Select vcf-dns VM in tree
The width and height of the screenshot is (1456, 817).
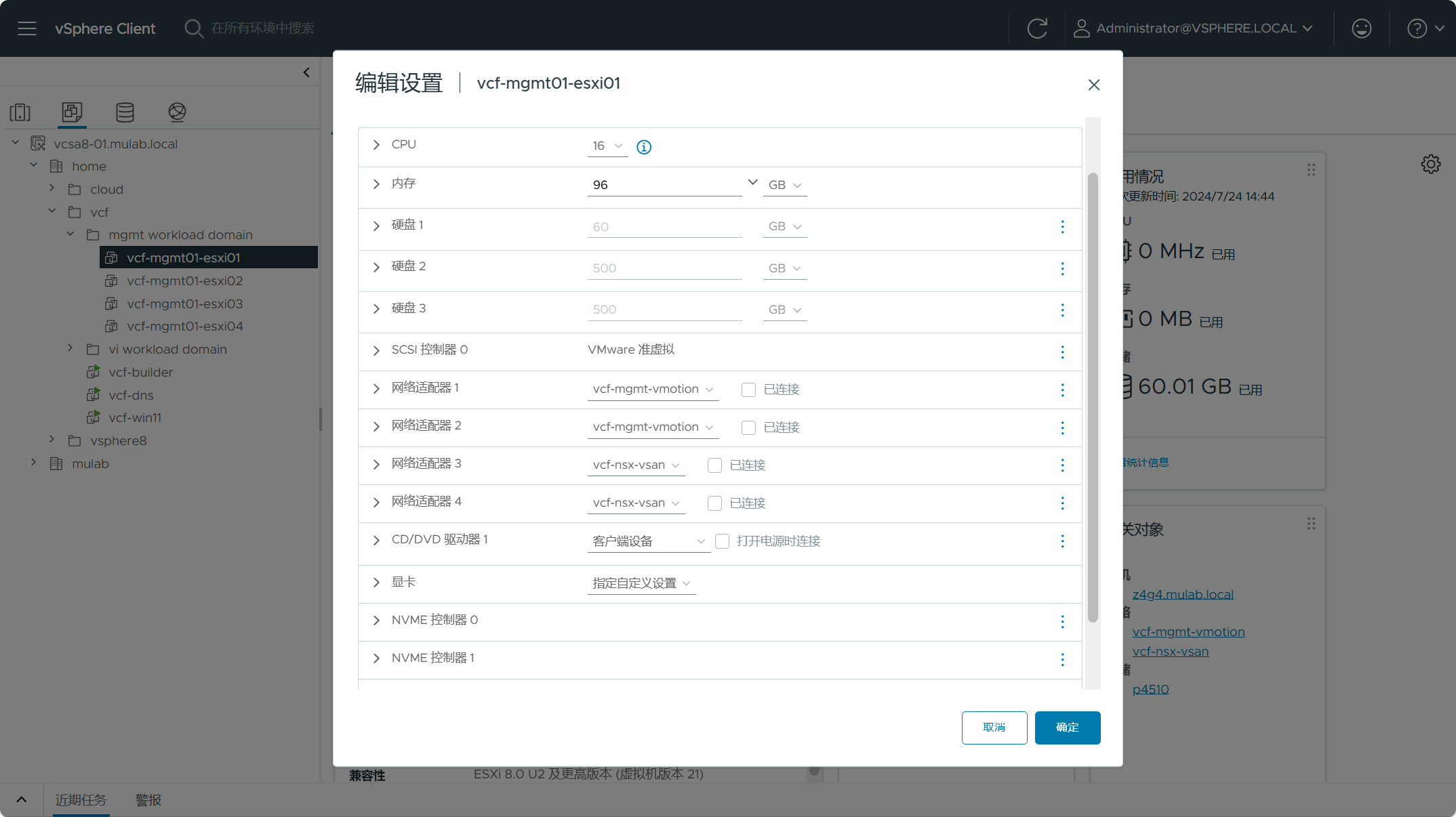[x=131, y=395]
